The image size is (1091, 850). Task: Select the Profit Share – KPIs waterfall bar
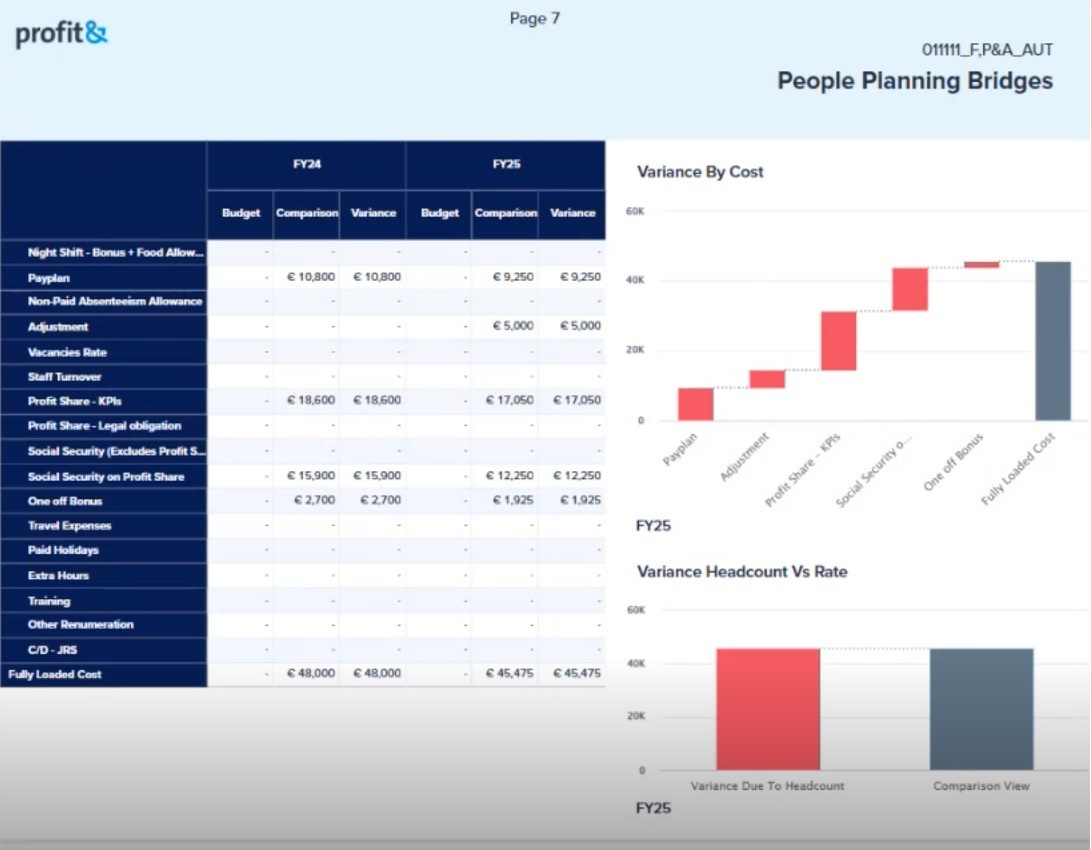pos(838,341)
